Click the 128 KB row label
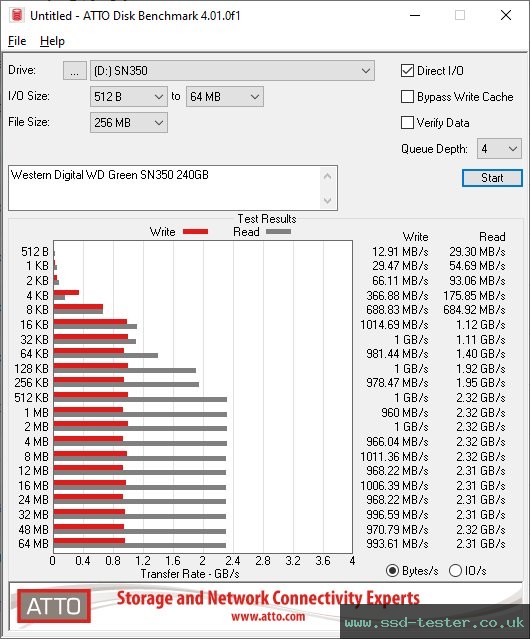530x639 pixels. coord(31,368)
